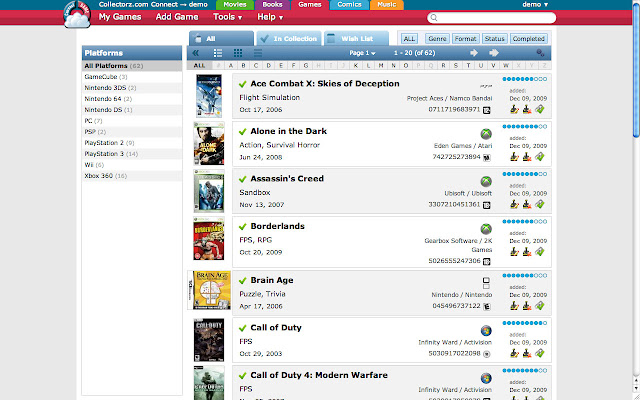Click the Xbox 360 platform icon for Alone in the Dark
The width and height of the screenshot is (640, 400).
click(486, 134)
